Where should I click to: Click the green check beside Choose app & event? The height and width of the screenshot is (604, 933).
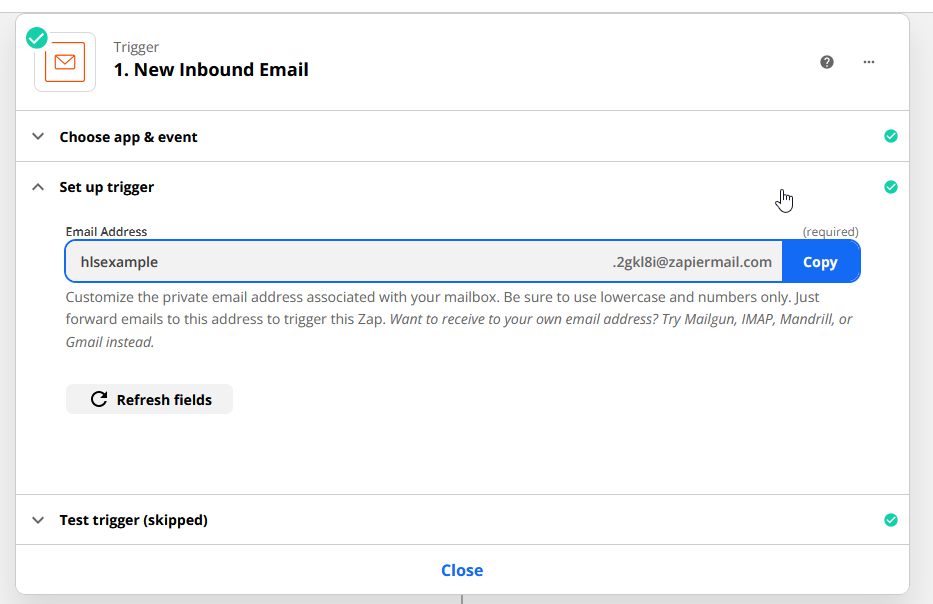pyautogui.click(x=890, y=136)
